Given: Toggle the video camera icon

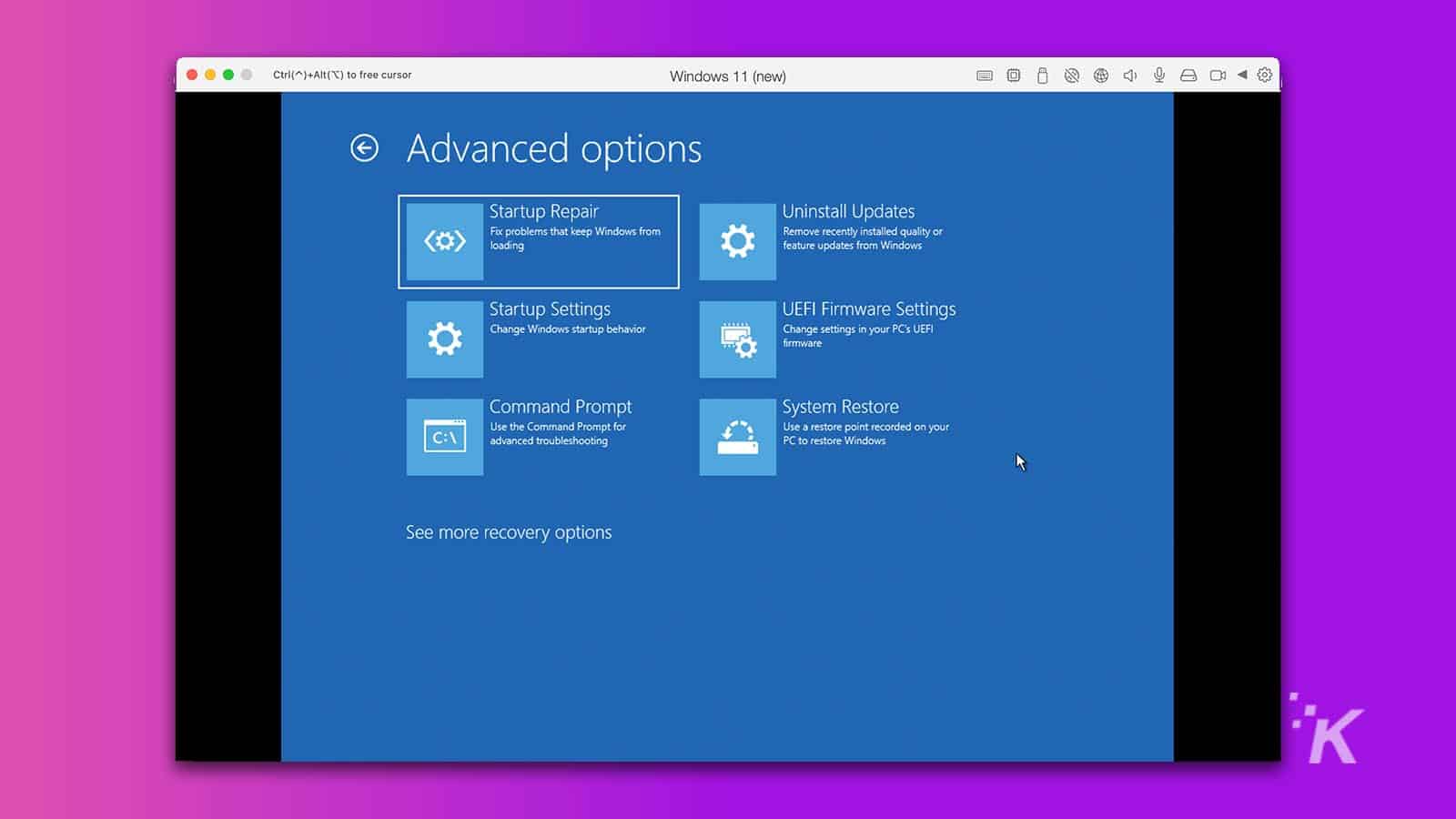Looking at the screenshot, I should point(1218,76).
